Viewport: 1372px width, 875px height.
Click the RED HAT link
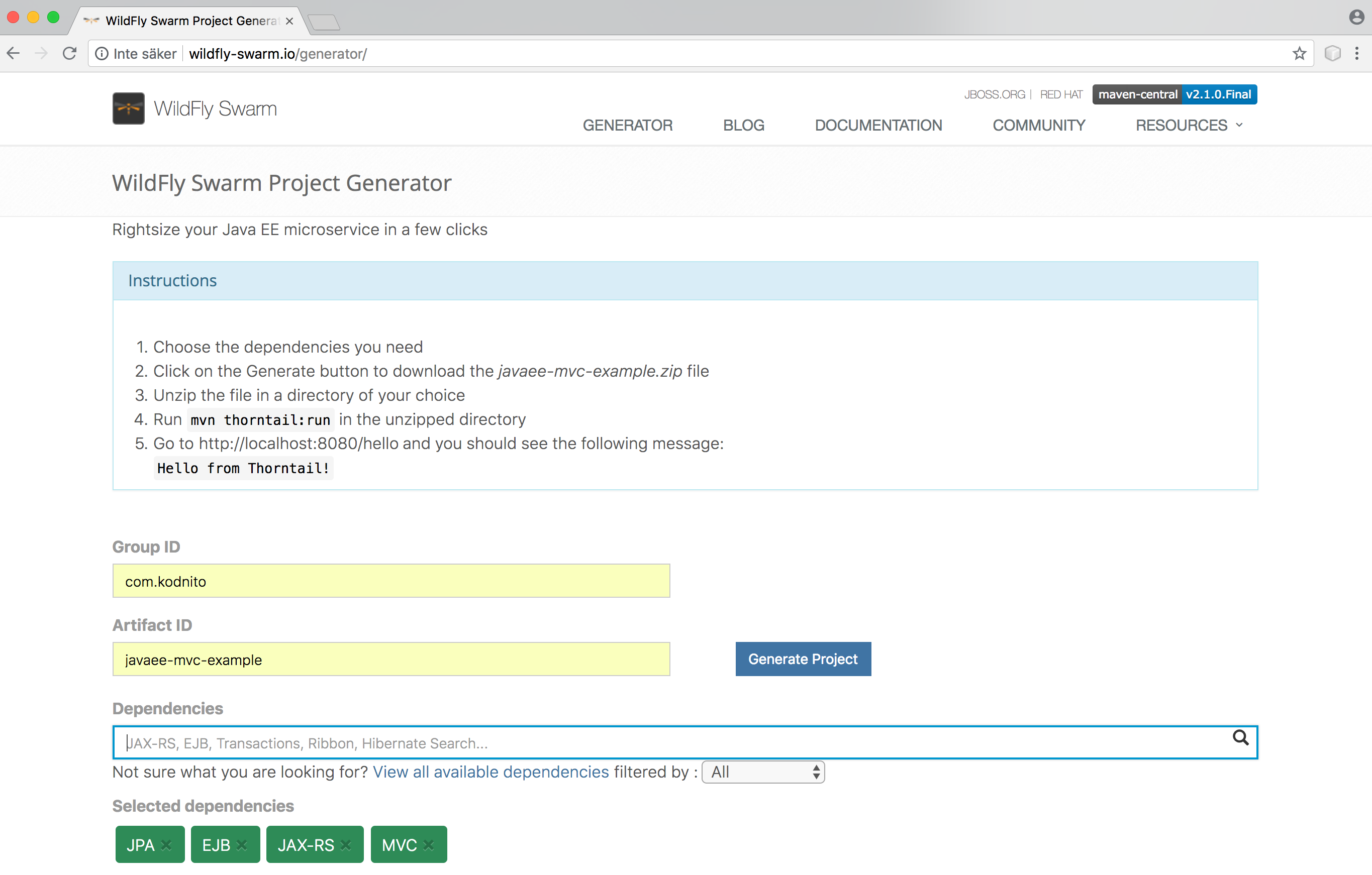(1061, 94)
